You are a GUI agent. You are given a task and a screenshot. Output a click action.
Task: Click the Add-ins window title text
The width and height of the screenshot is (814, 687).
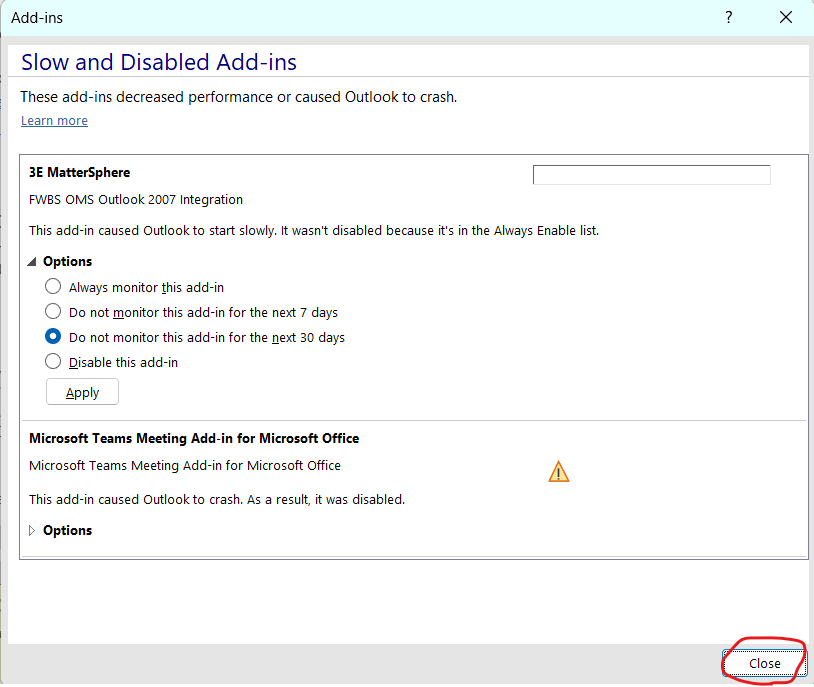(x=37, y=18)
